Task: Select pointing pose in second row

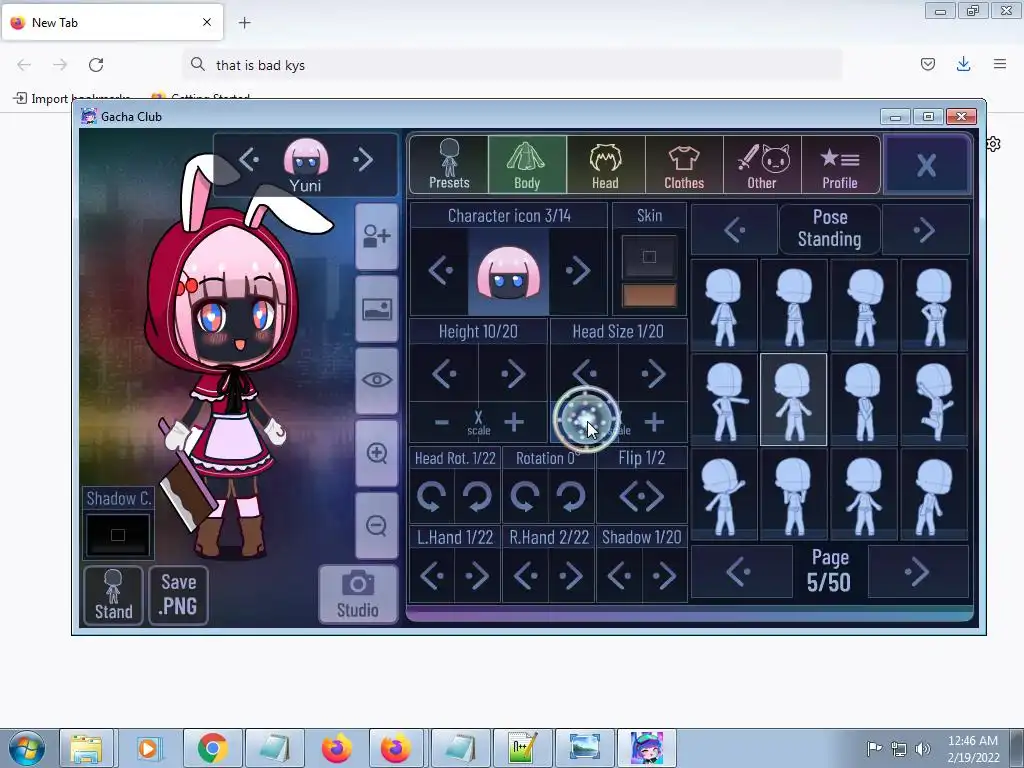Action: (x=724, y=400)
